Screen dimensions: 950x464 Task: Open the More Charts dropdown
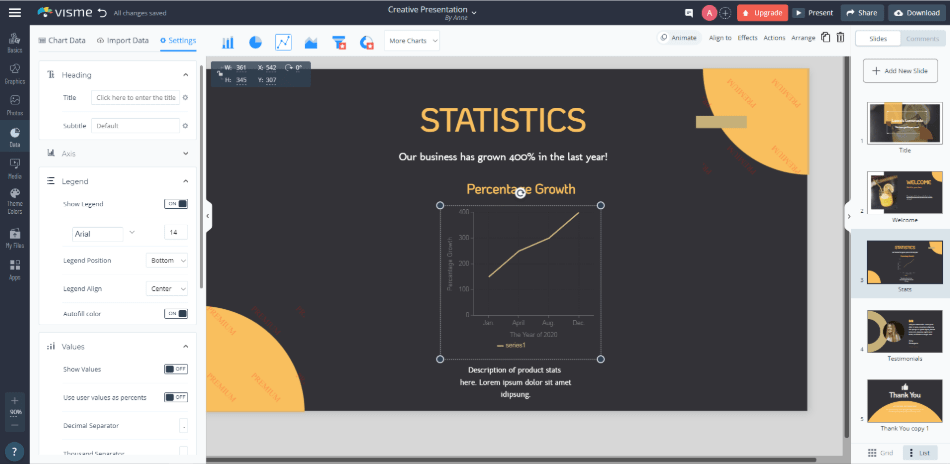[x=412, y=41]
